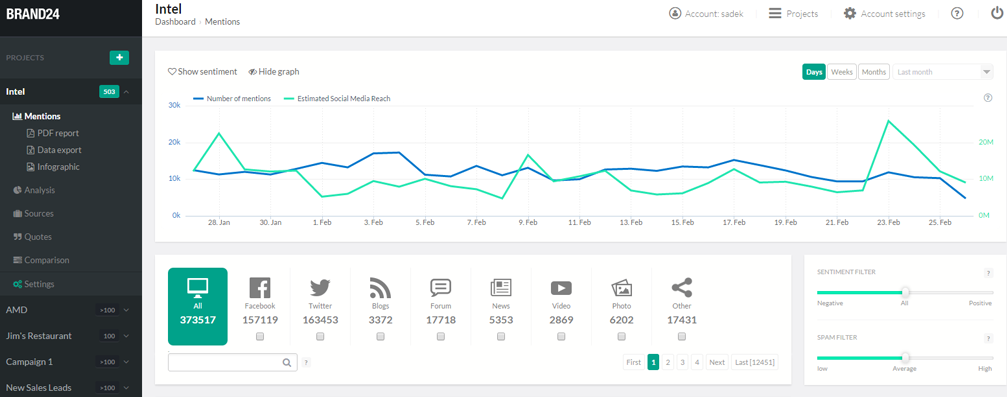Image resolution: width=1007 pixels, height=397 pixels.
Task: Switch graph to Weeks view
Action: (841, 72)
